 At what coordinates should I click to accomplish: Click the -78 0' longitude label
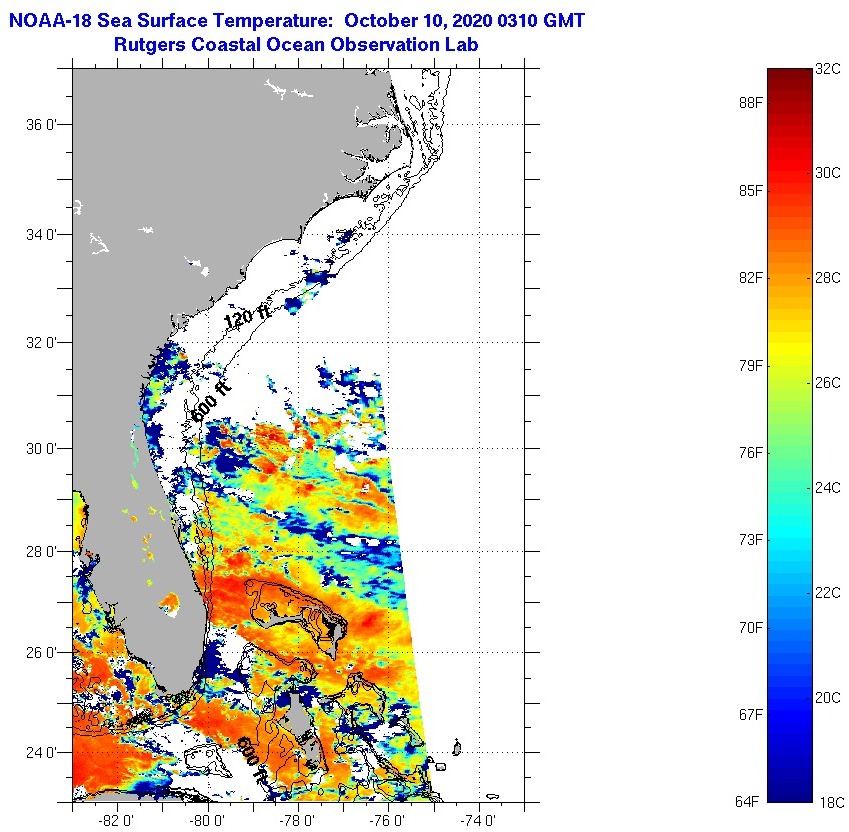pyautogui.click(x=297, y=821)
